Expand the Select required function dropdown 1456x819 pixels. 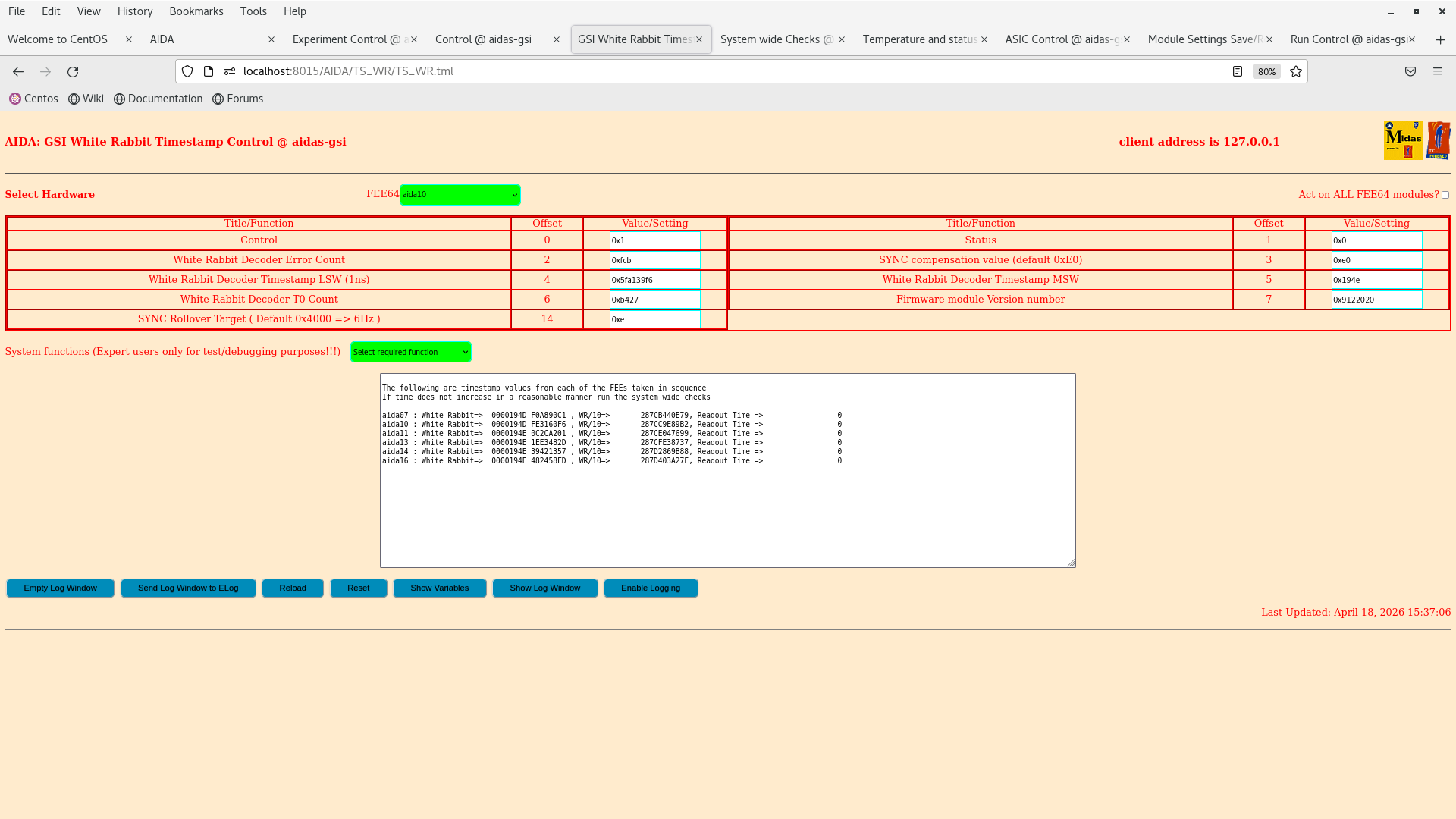pyautogui.click(x=409, y=351)
